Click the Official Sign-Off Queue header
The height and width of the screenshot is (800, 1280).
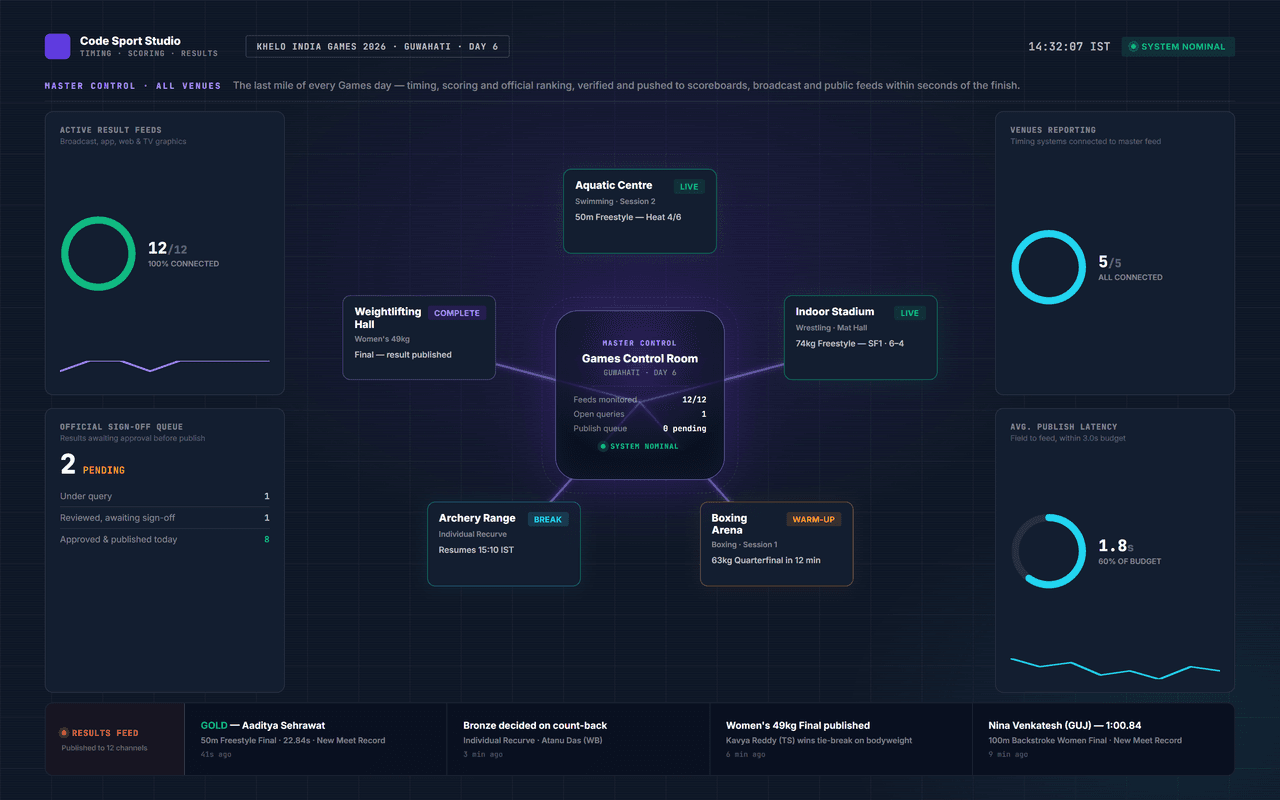(x=121, y=427)
